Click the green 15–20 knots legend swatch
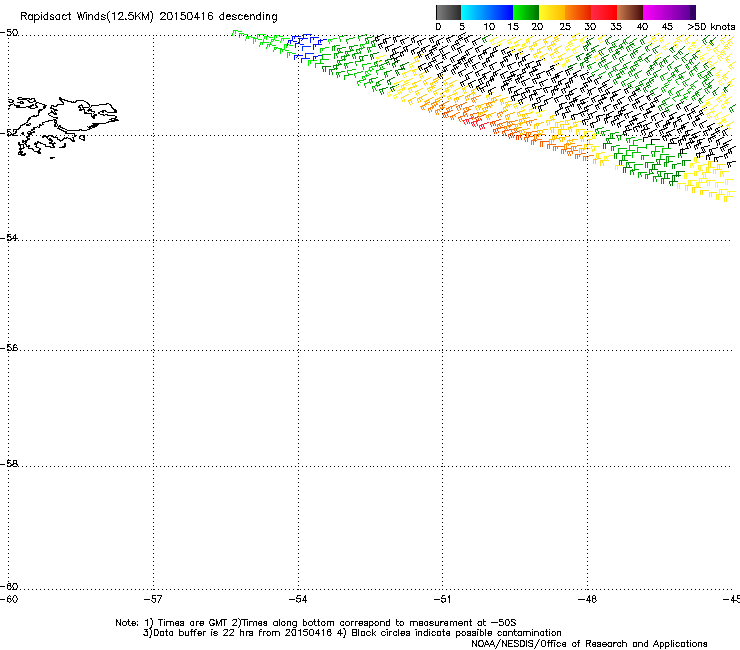Screen dimensions: 740x650 pos(526,12)
